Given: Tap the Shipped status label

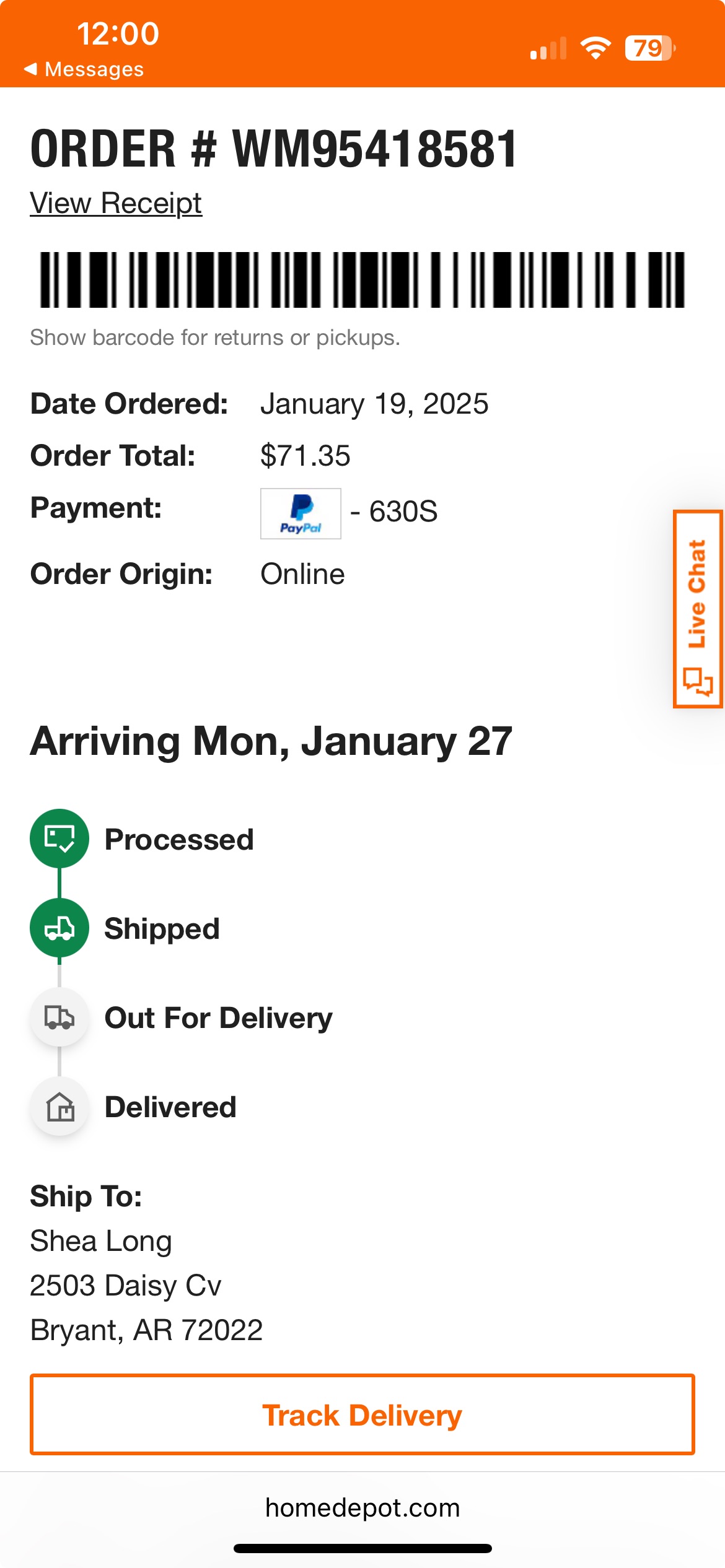Looking at the screenshot, I should click(x=162, y=929).
